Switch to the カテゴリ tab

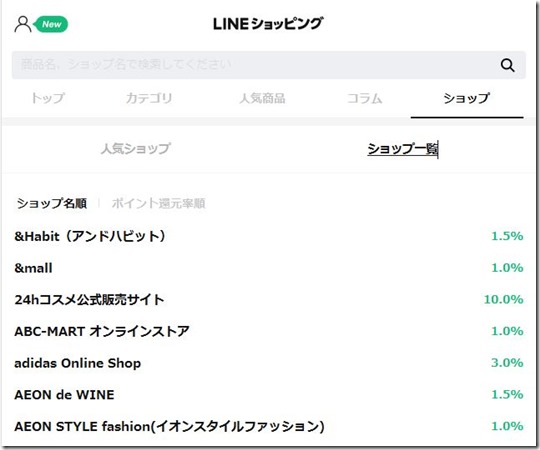click(149, 98)
